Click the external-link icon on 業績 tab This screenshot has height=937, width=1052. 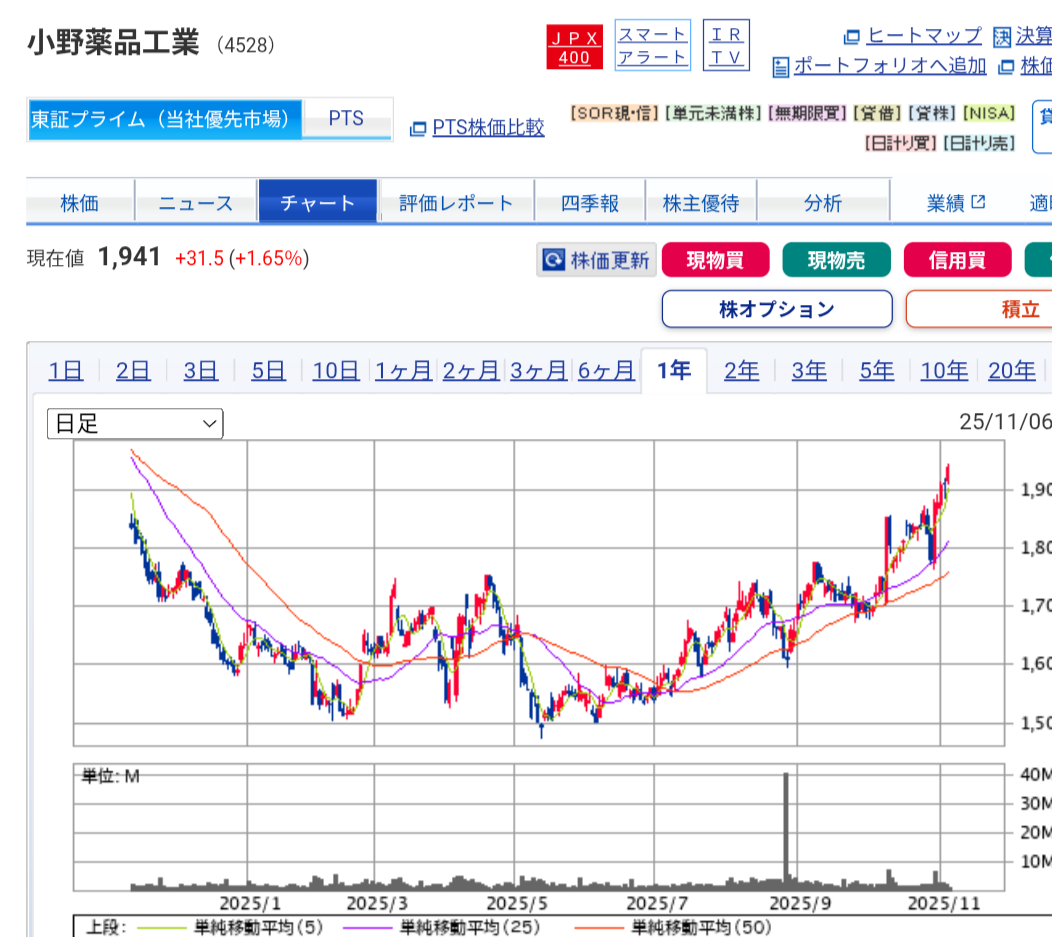tap(978, 201)
